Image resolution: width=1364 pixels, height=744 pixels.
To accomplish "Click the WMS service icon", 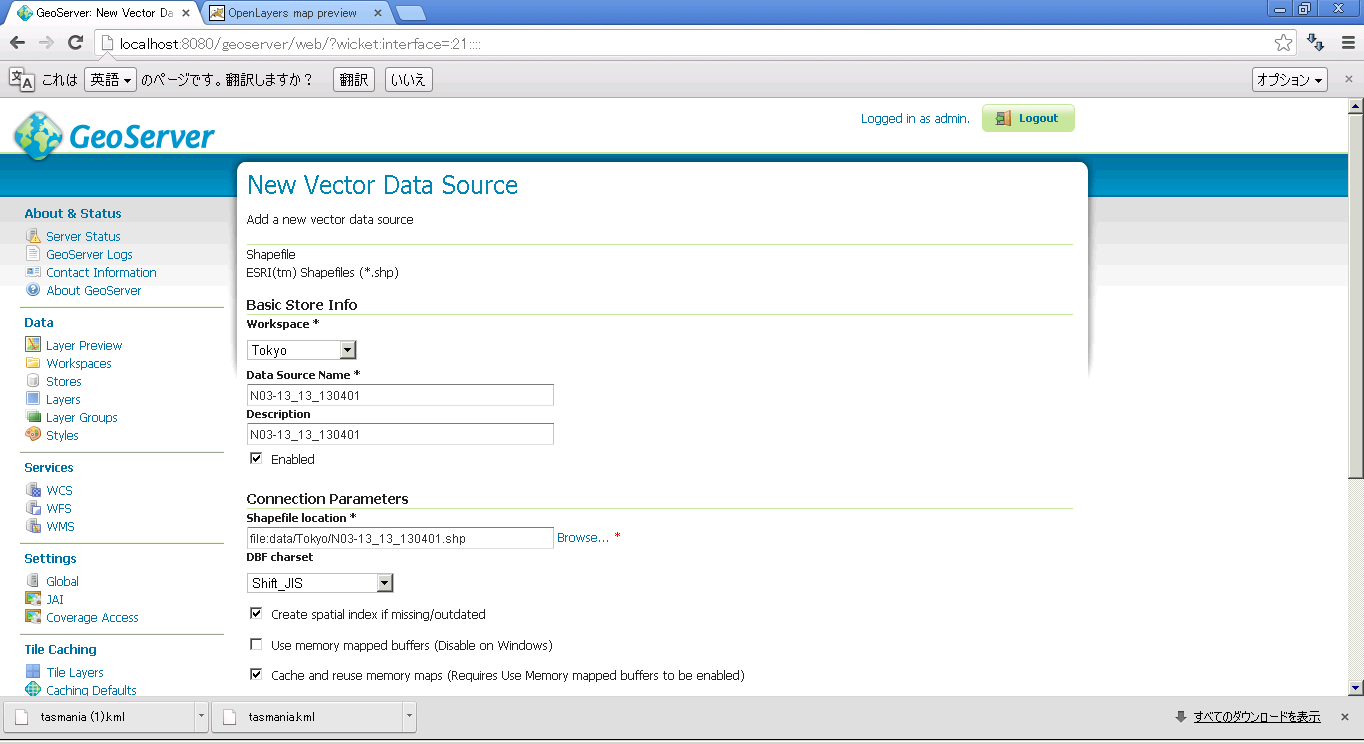I will [33, 526].
